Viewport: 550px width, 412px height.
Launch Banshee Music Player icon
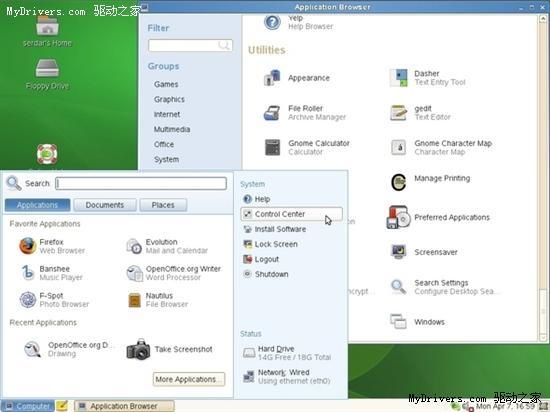coord(28,272)
